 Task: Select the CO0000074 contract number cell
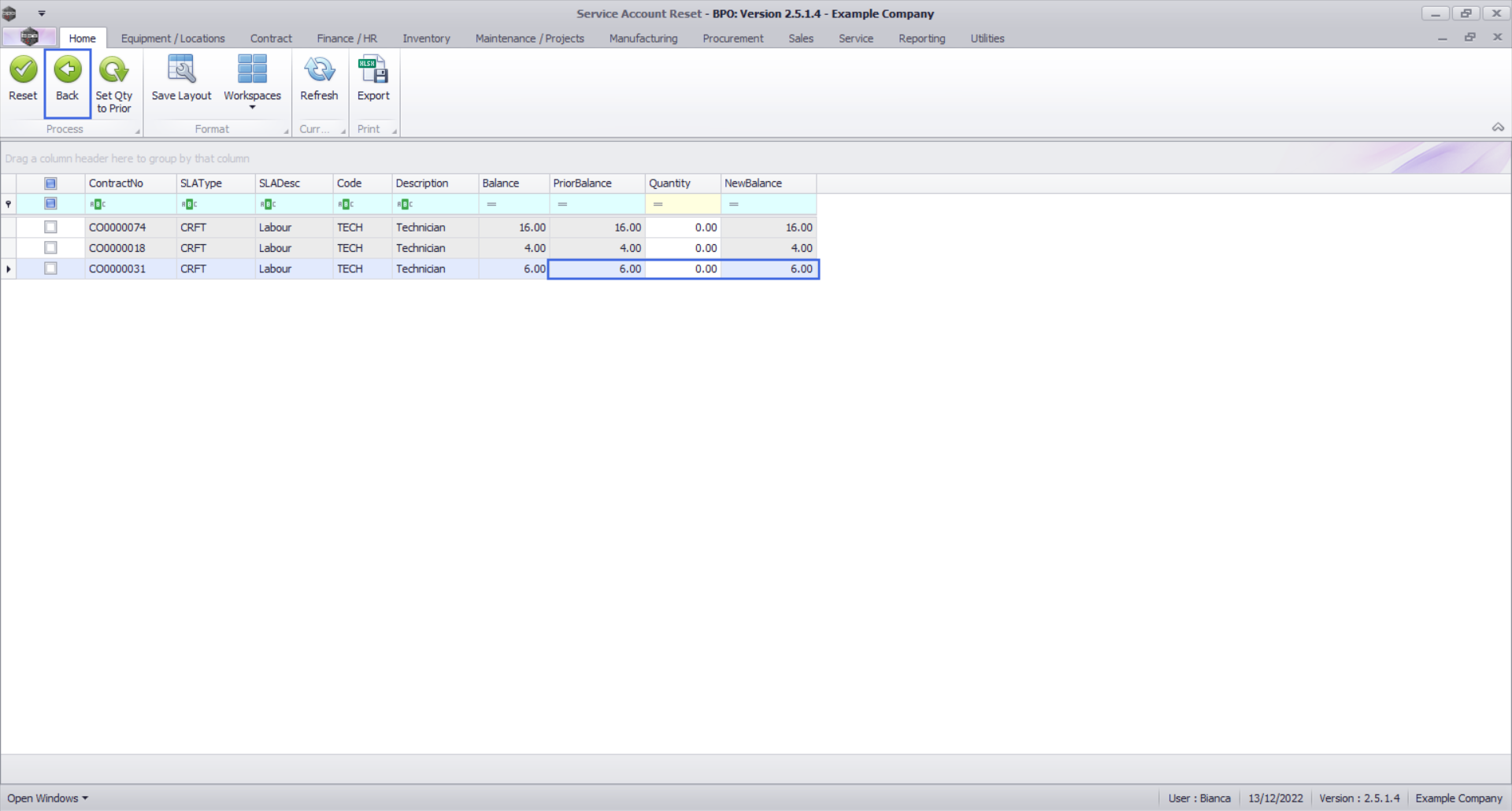pyautogui.click(x=131, y=228)
